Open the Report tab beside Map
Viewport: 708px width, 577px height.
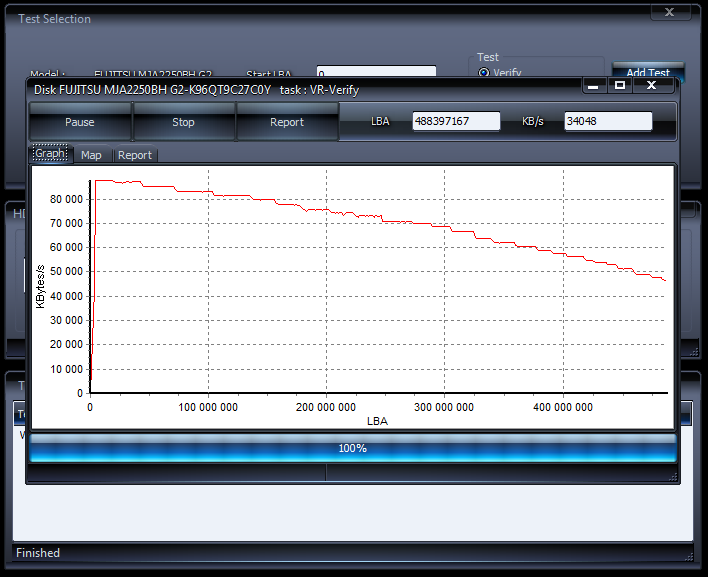[135, 155]
